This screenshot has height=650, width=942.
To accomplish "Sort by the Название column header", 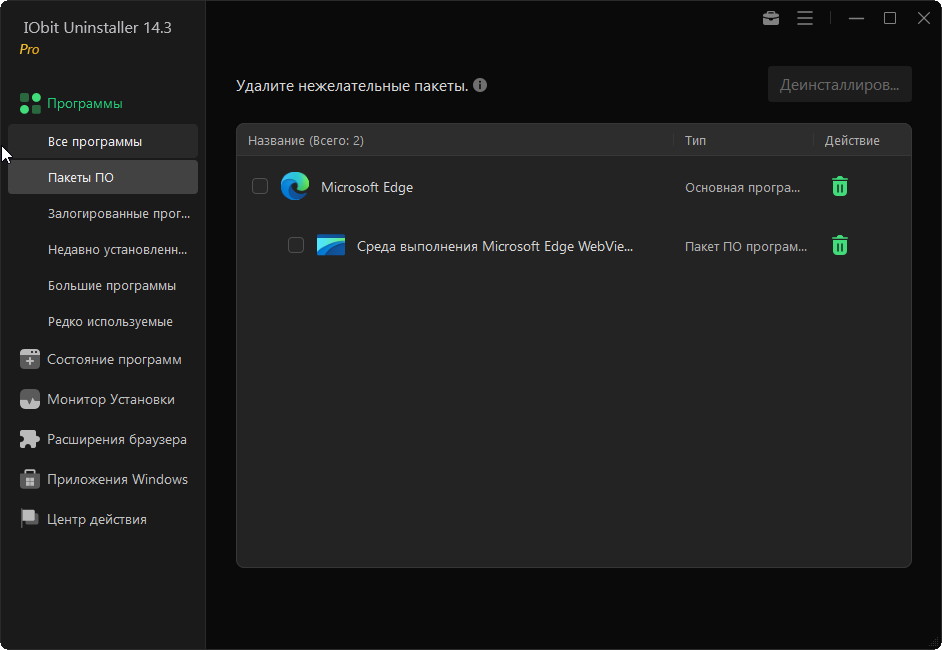I will (x=306, y=141).
